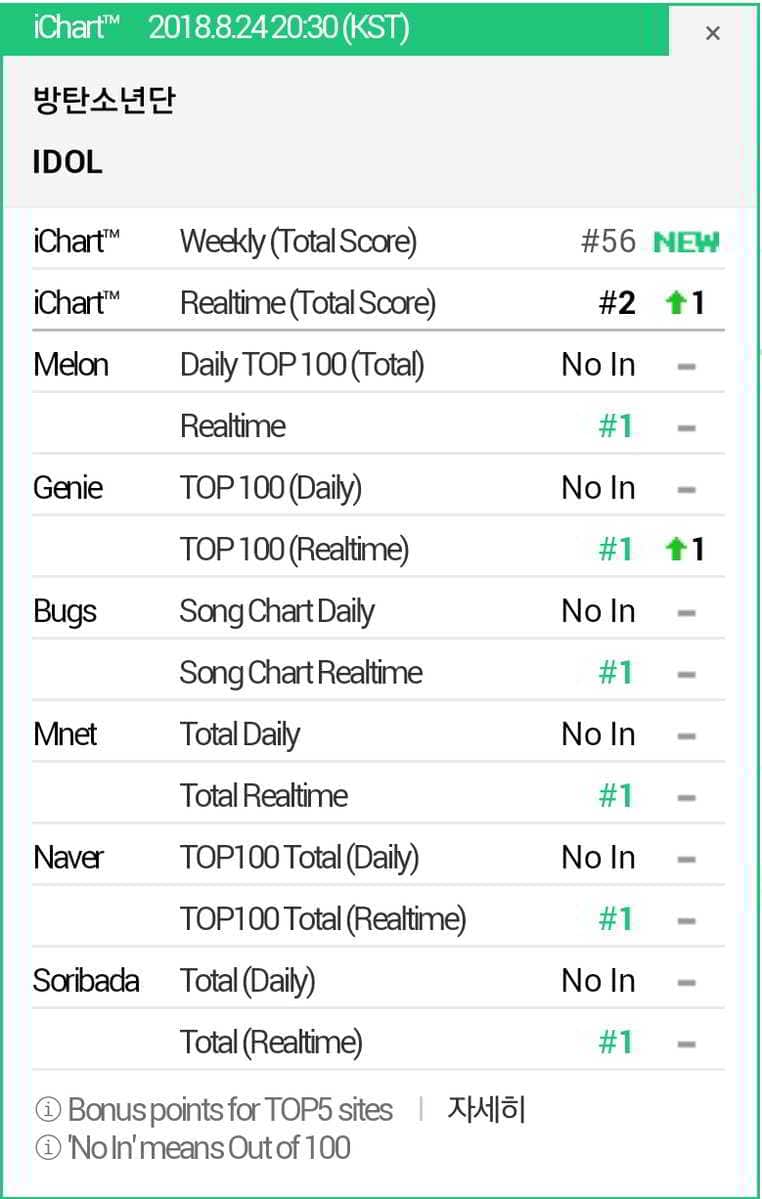The image size is (762, 1199).
Task: Click the green up arrow on Genie Realtime
Action: [677, 550]
